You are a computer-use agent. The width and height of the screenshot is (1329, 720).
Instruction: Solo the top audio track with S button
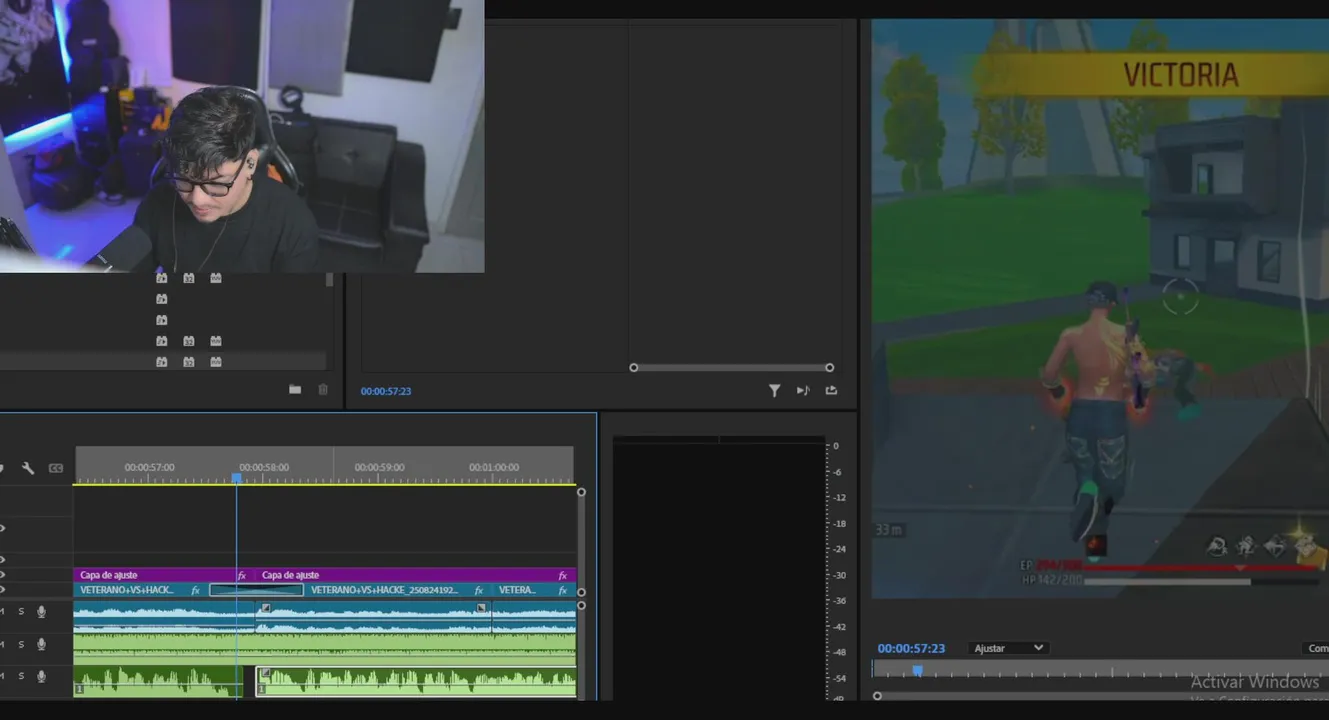pyautogui.click(x=21, y=611)
